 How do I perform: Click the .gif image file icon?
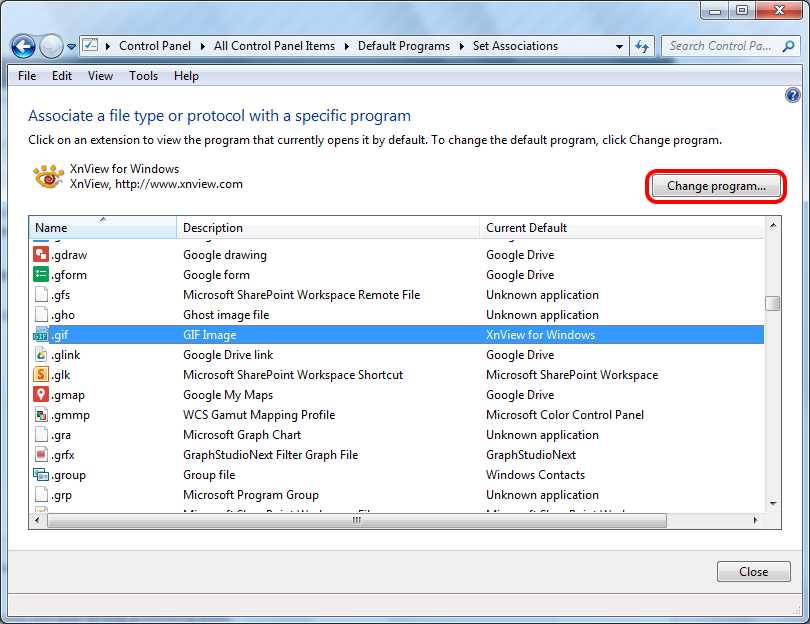[41, 335]
